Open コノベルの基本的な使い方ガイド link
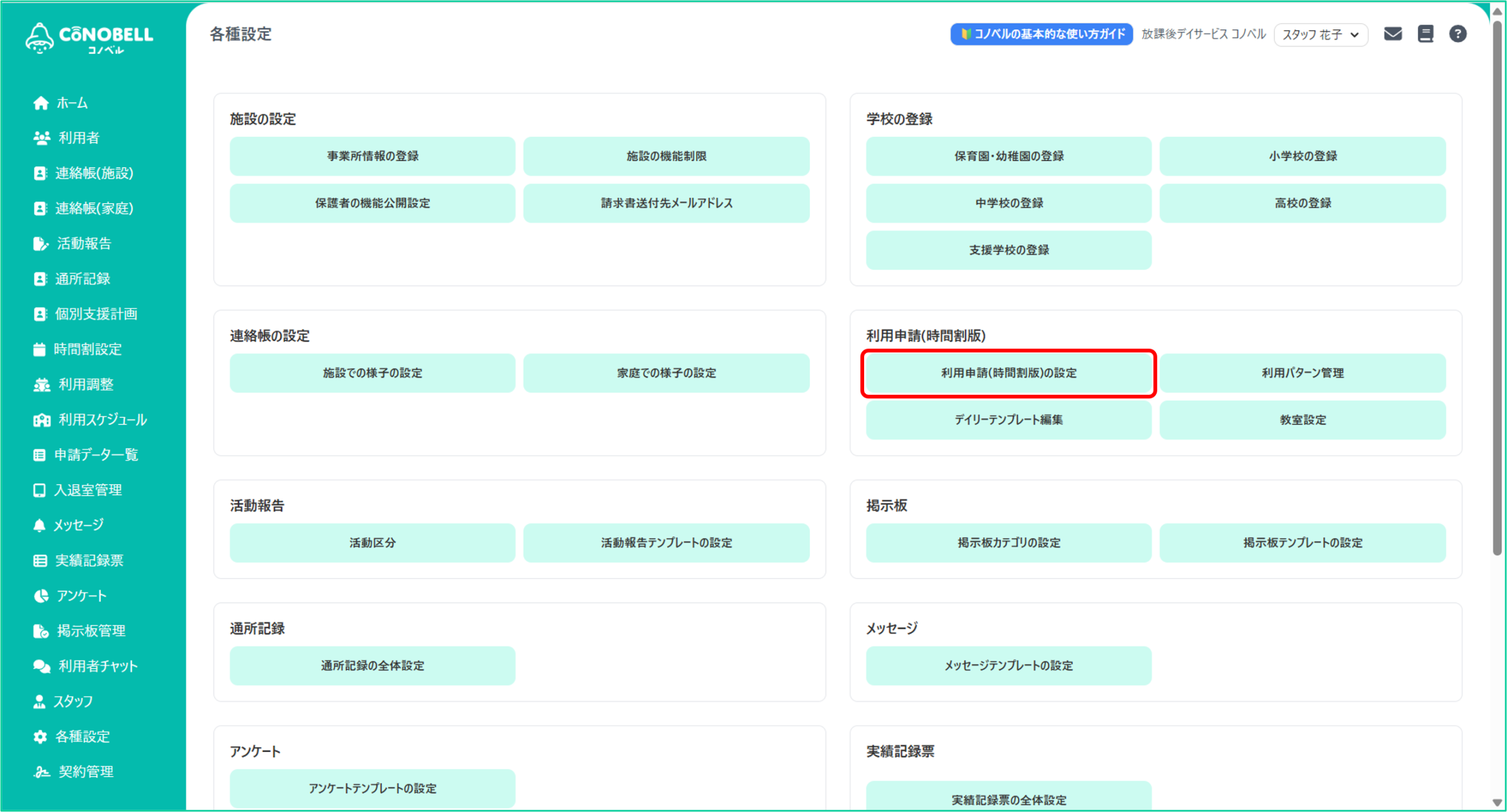Image resolution: width=1507 pixels, height=812 pixels. click(x=1041, y=34)
